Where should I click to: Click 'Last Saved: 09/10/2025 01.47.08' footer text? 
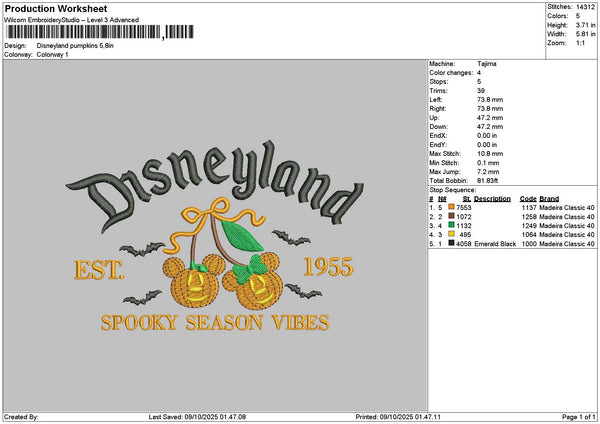pos(197,417)
